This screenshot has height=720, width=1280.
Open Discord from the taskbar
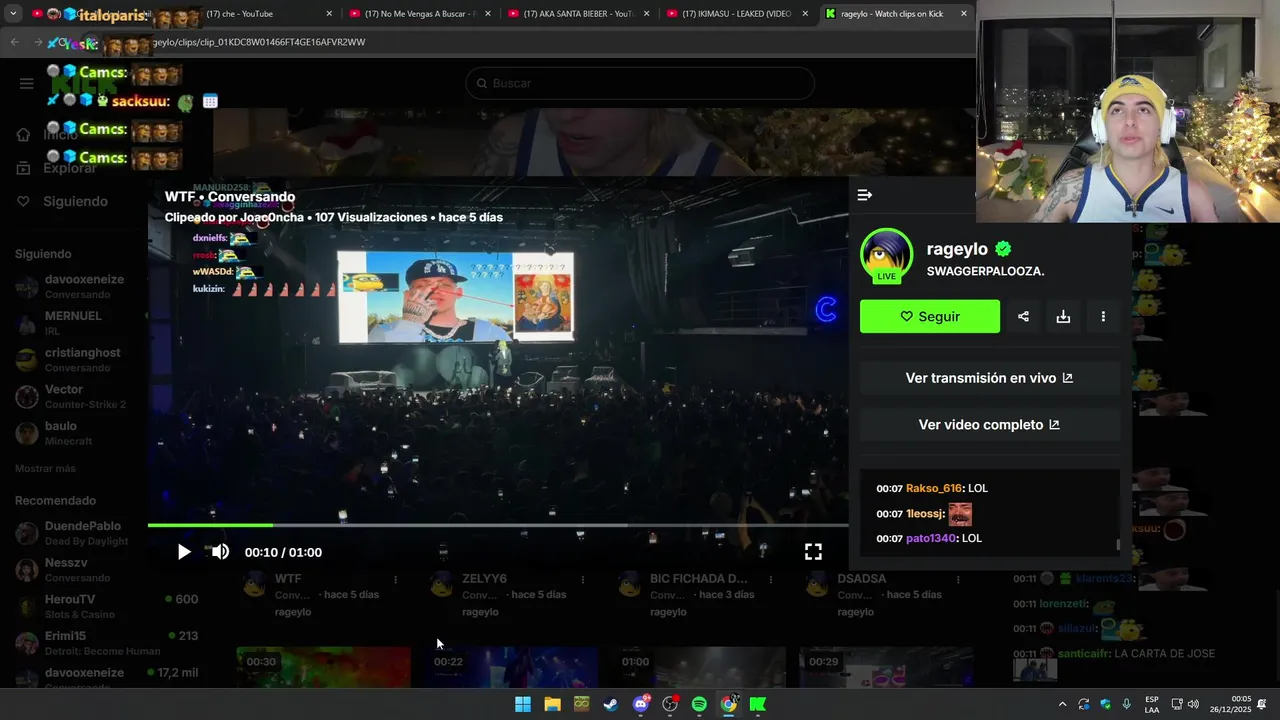[x=641, y=704]
